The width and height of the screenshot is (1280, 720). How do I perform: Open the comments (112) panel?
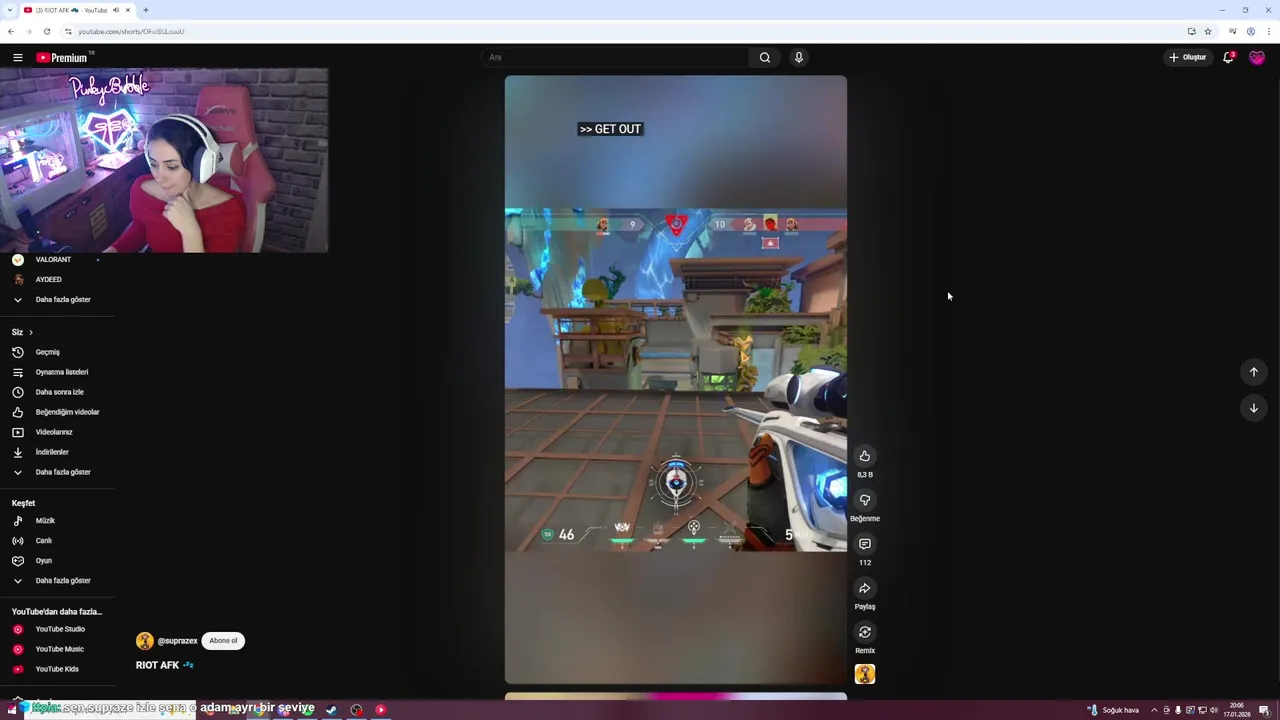pos(865,544)
